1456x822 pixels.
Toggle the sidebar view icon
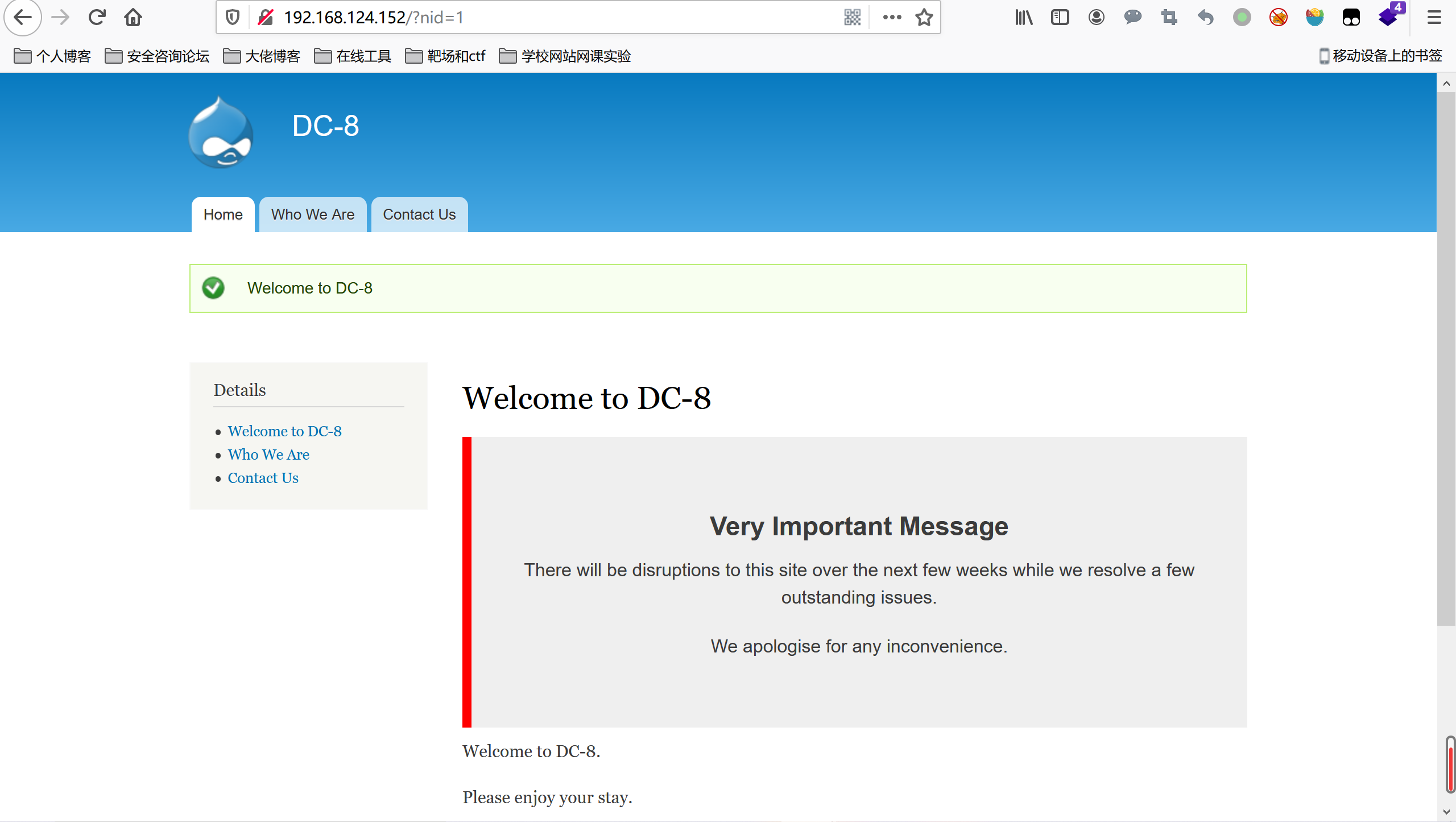click(1060, 18)
